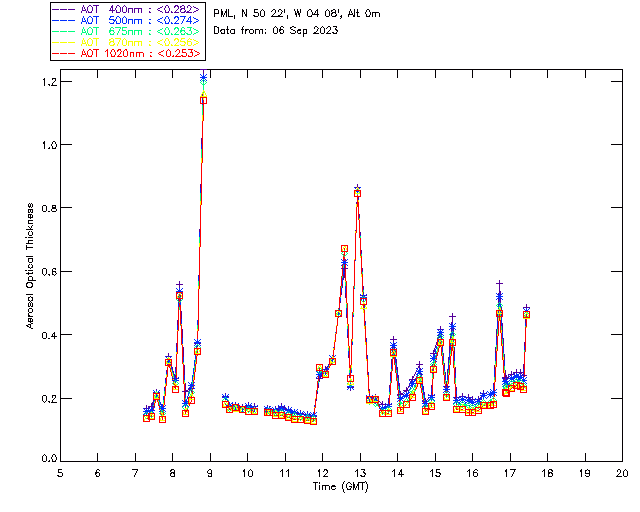This screenshot has height=512, width=640.
Task: Click the 'Time (GMT)' axis label
Action: coord(341,487)
